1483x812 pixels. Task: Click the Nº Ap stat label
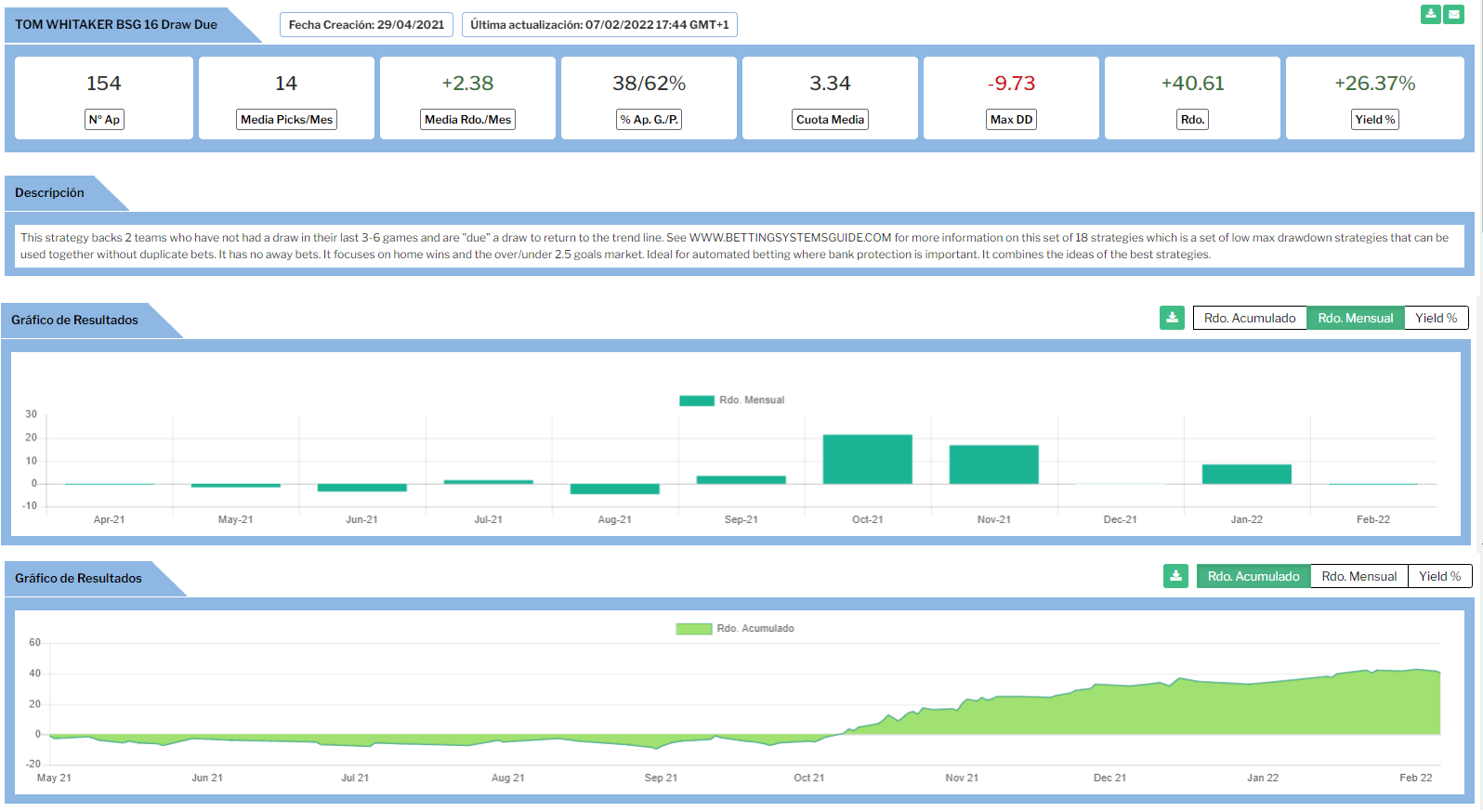point(104,120)
